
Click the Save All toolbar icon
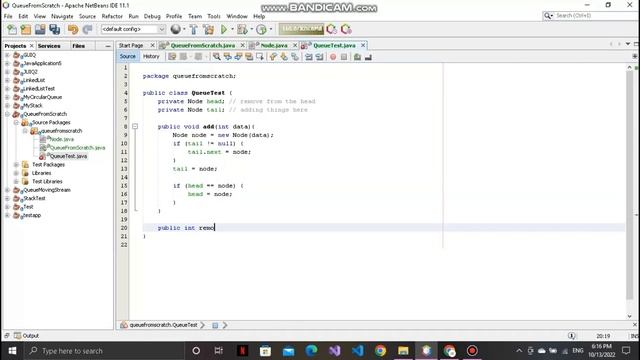(x=54, y=29)
